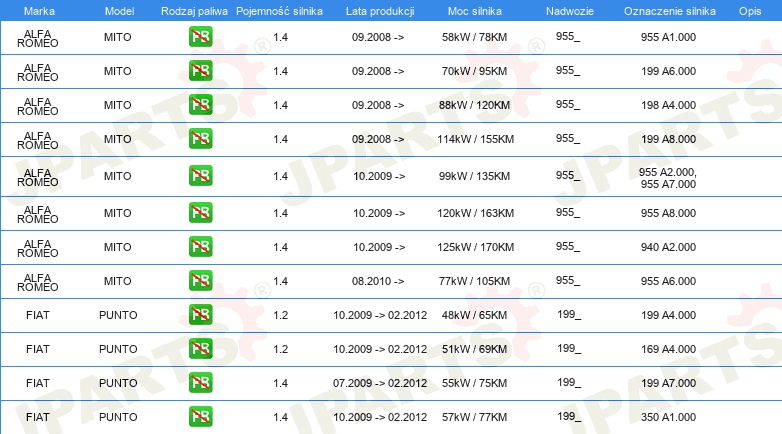This screenshot has height=434, width=782.
Task: Click capacity 1.4 in the 199 A8.000 row
Action: coord(280,139)
